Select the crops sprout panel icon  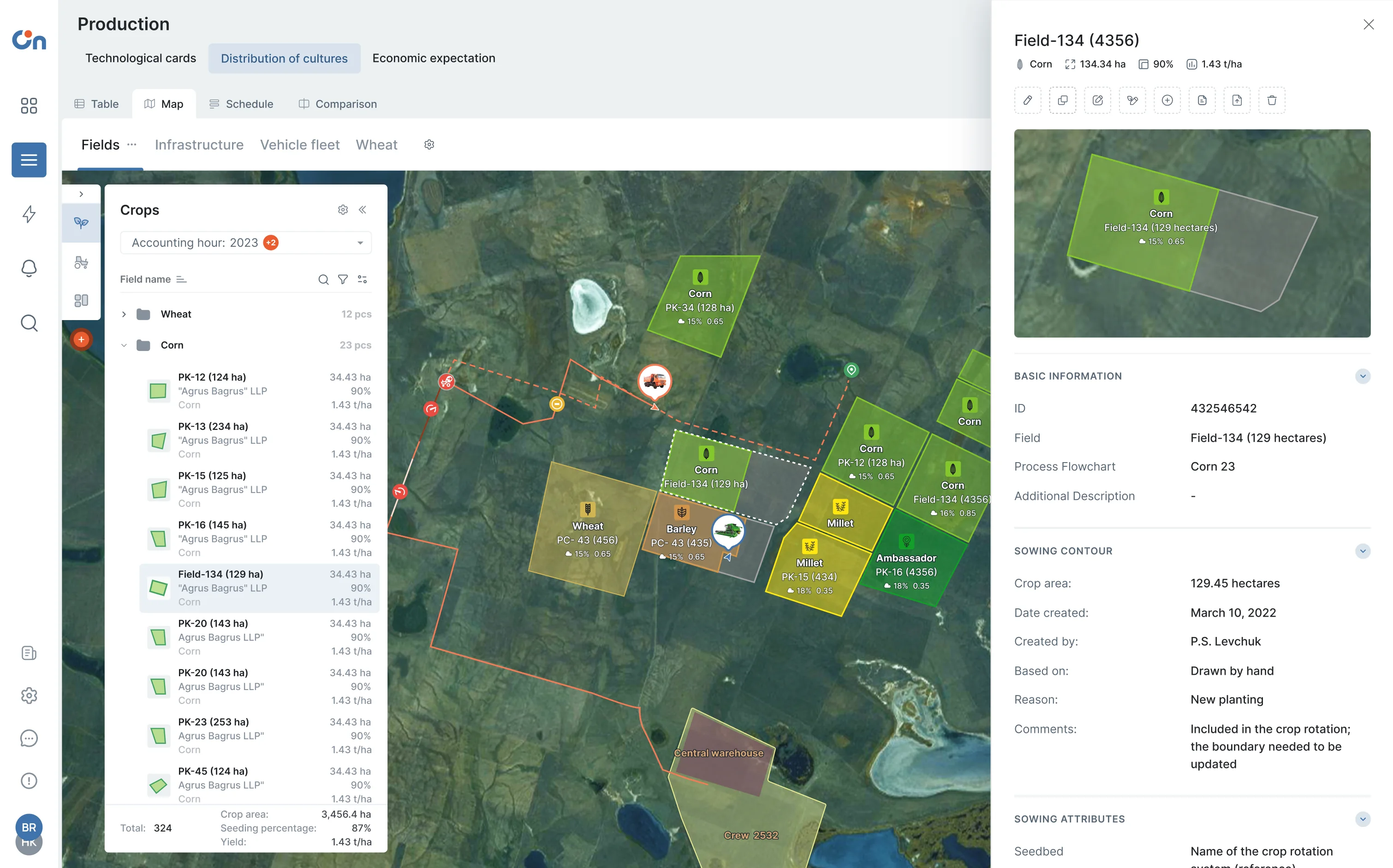(82, 223)
